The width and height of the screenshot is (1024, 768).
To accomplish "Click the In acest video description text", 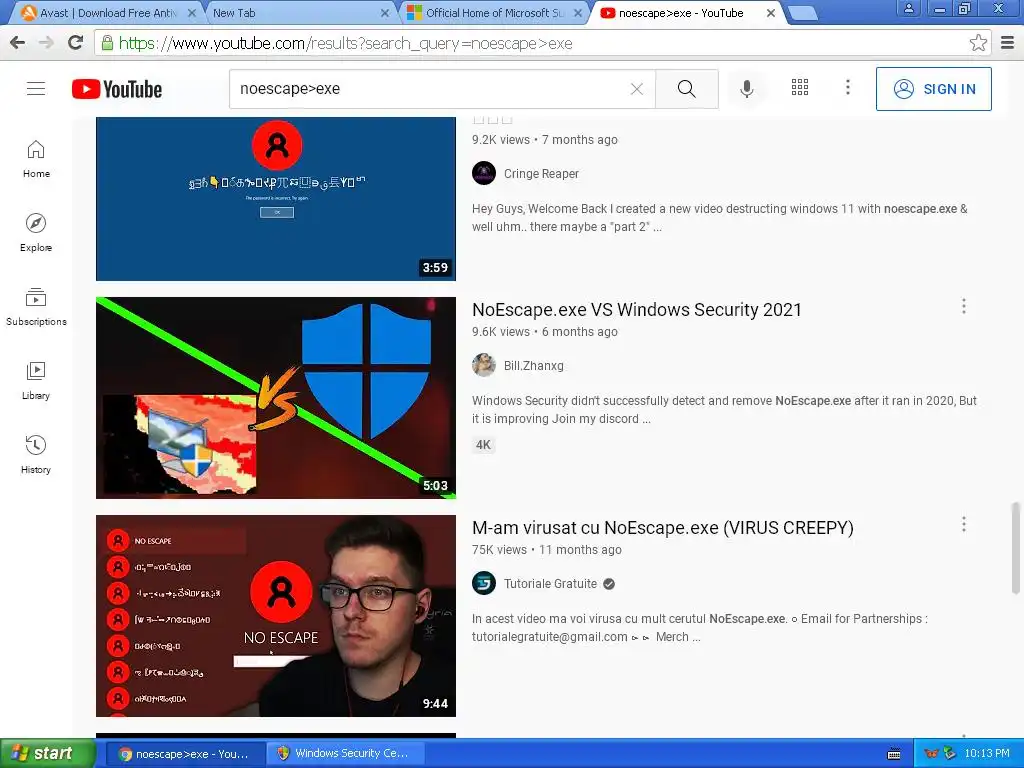I will tap(699, 628).
